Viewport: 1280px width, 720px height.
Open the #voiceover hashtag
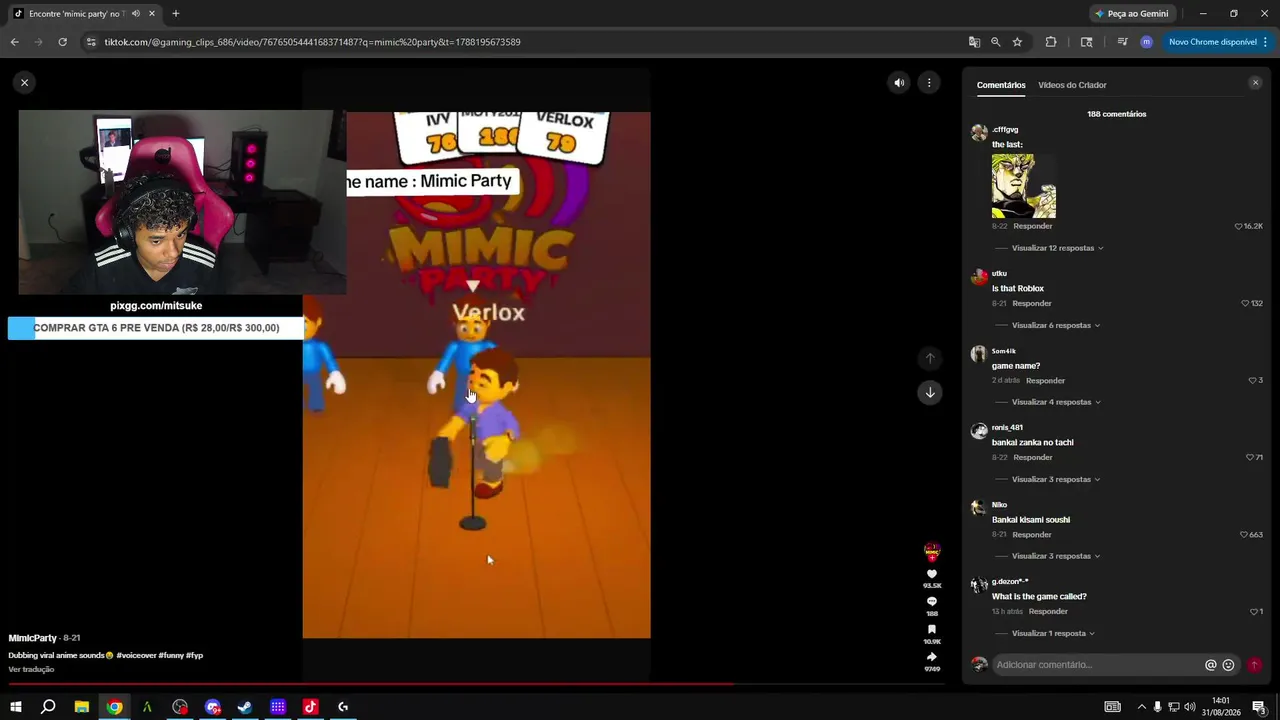[x=136, y=655]
